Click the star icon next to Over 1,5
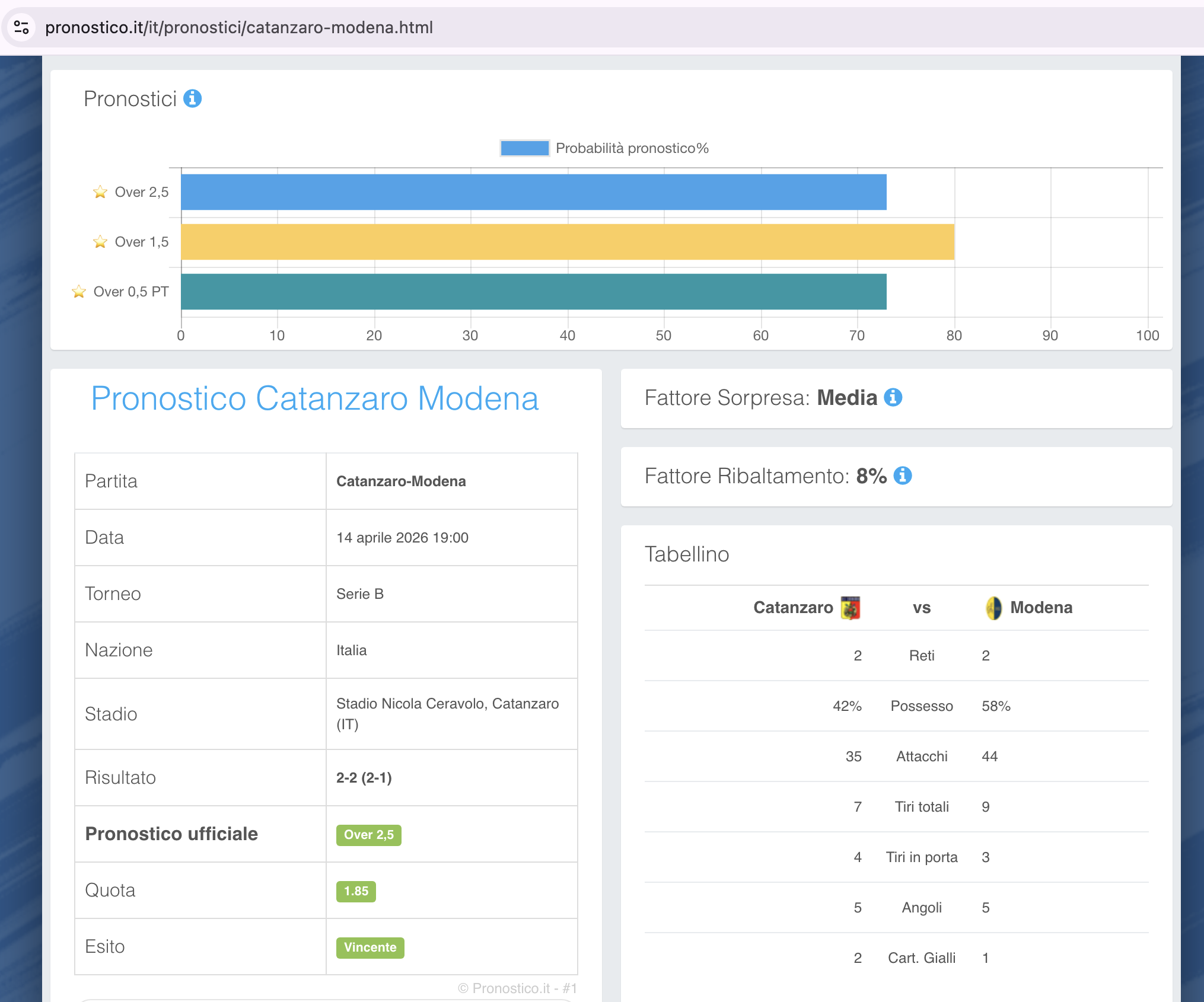 tap(100, 242)
